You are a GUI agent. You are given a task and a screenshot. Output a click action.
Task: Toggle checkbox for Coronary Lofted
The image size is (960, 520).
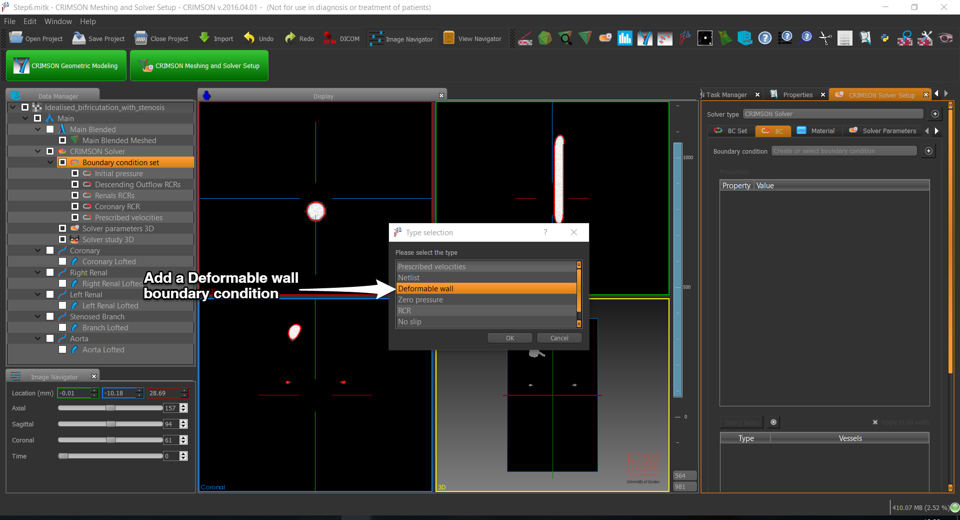pyautogui.click(x=62, y=262)
